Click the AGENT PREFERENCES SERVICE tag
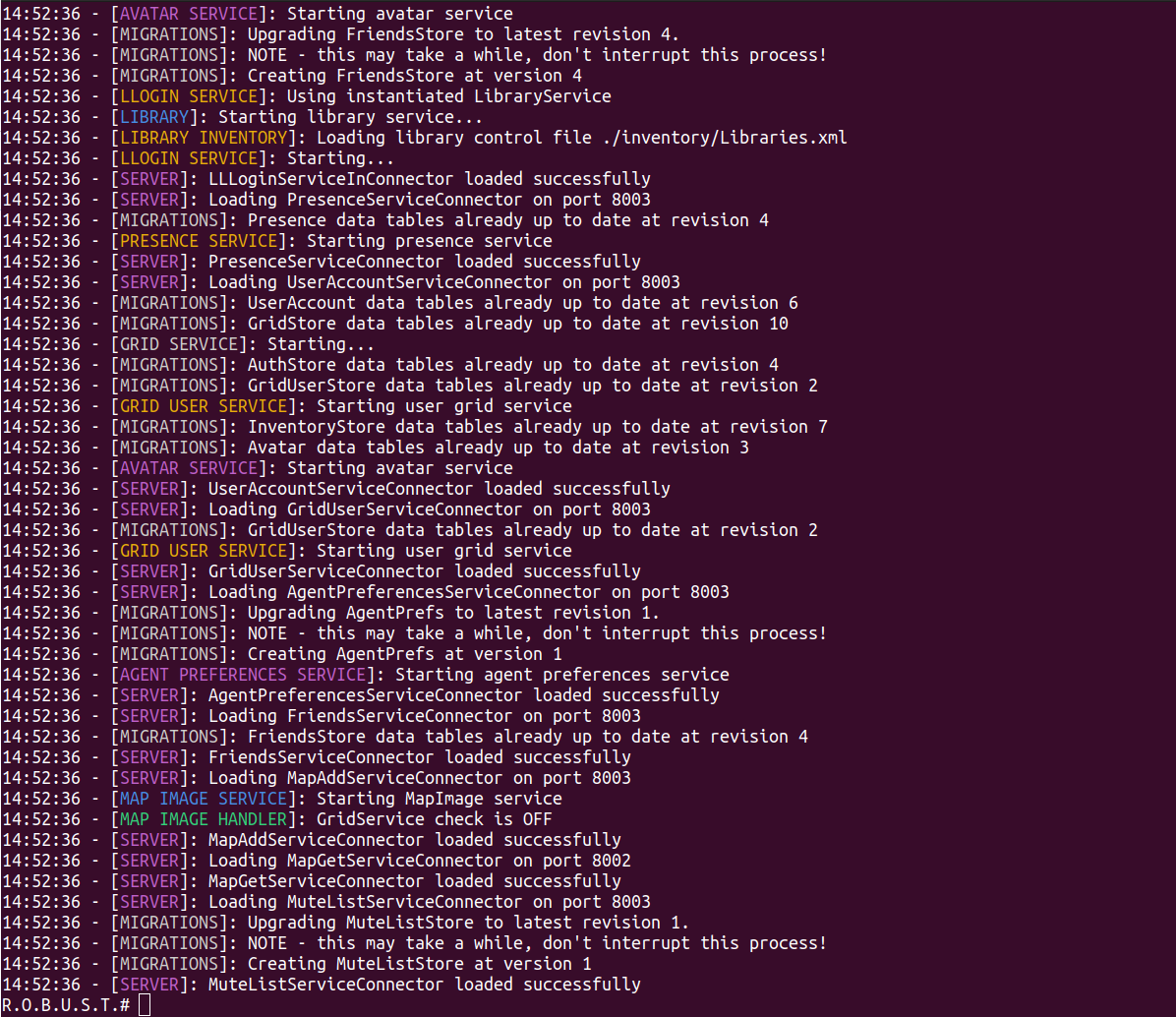Screen dimensions: 1176x1017 click(243, 675)
